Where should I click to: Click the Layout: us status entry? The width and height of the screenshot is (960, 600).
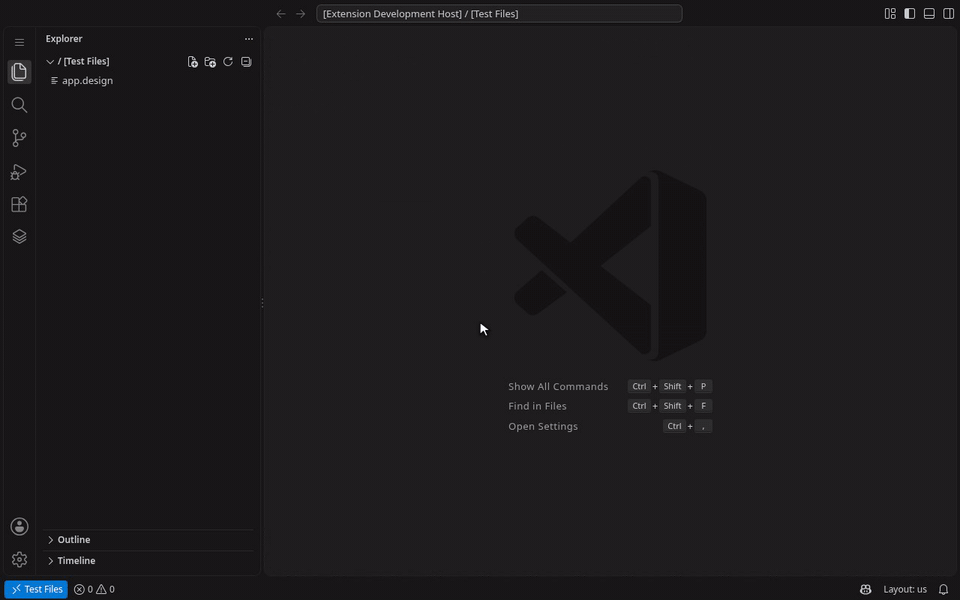[x=905, y=589]
